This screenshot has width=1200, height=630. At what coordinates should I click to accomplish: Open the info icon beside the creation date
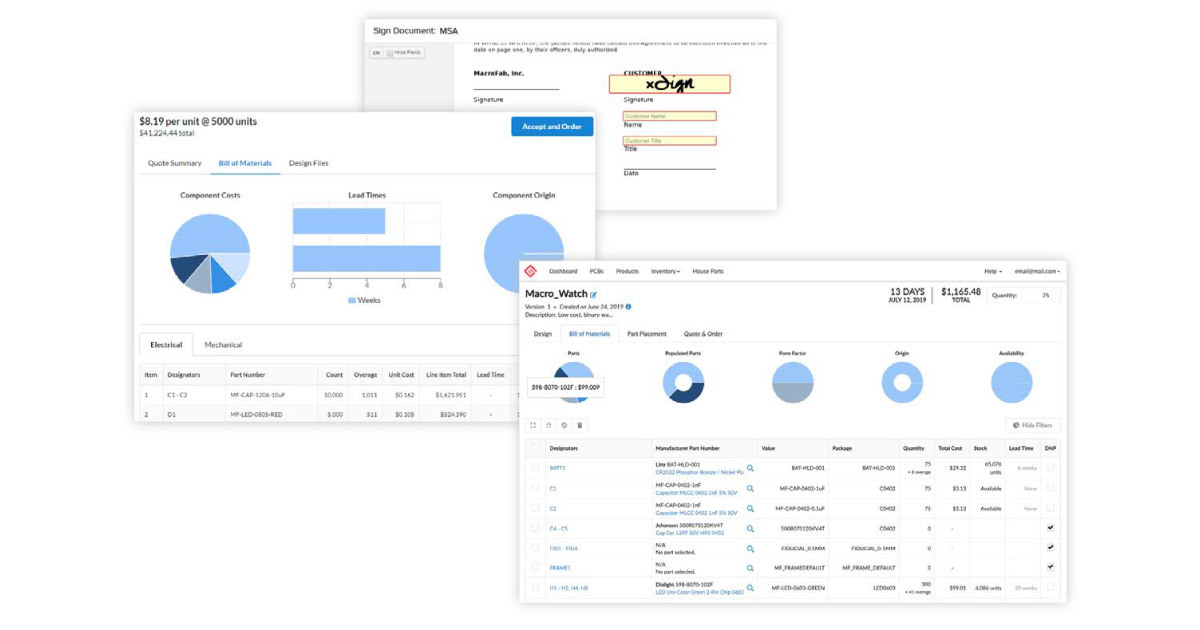628,307
